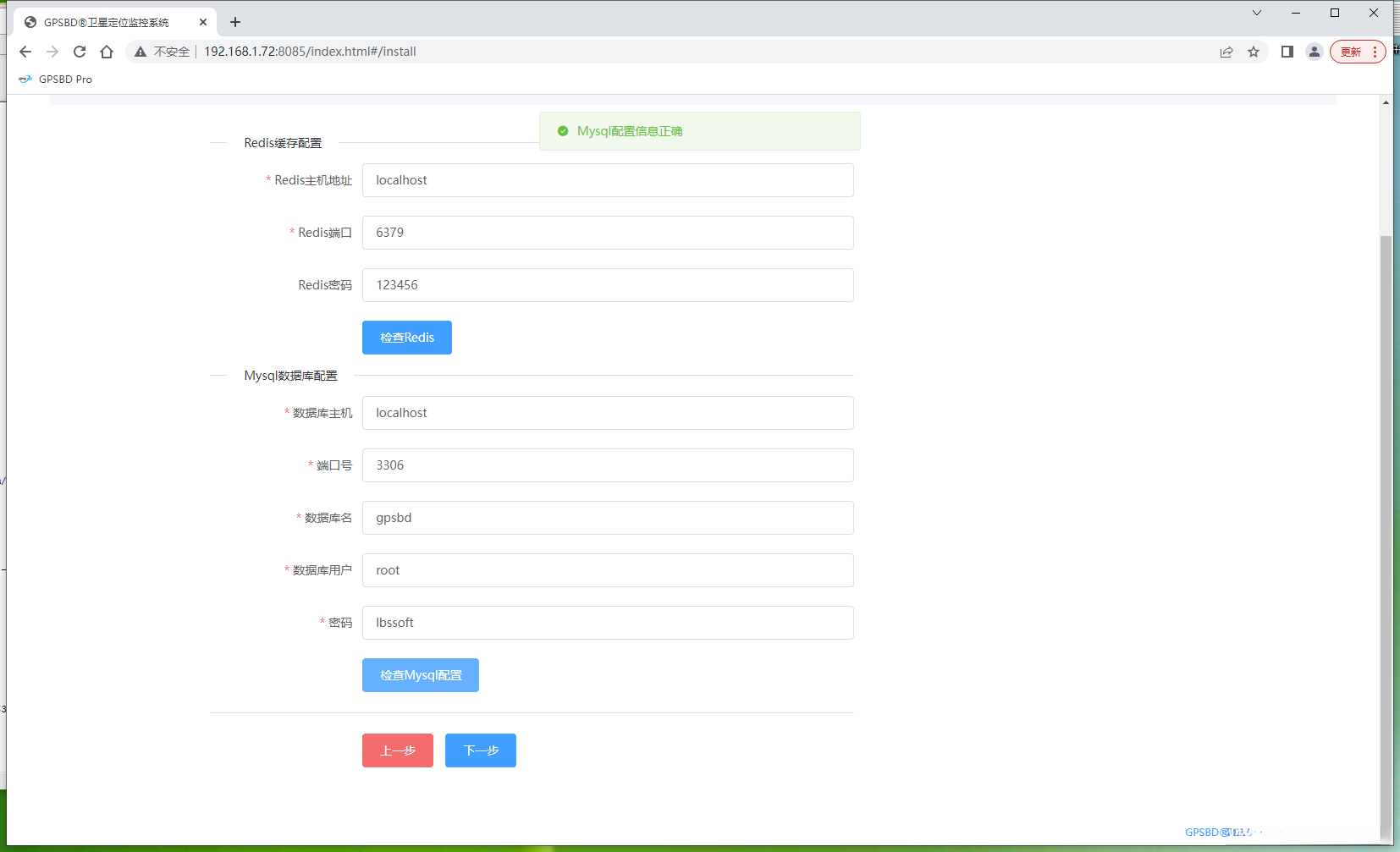1400x852 pixels.
Task: View the not-secure site warning icon
Action: click(141, 52)
